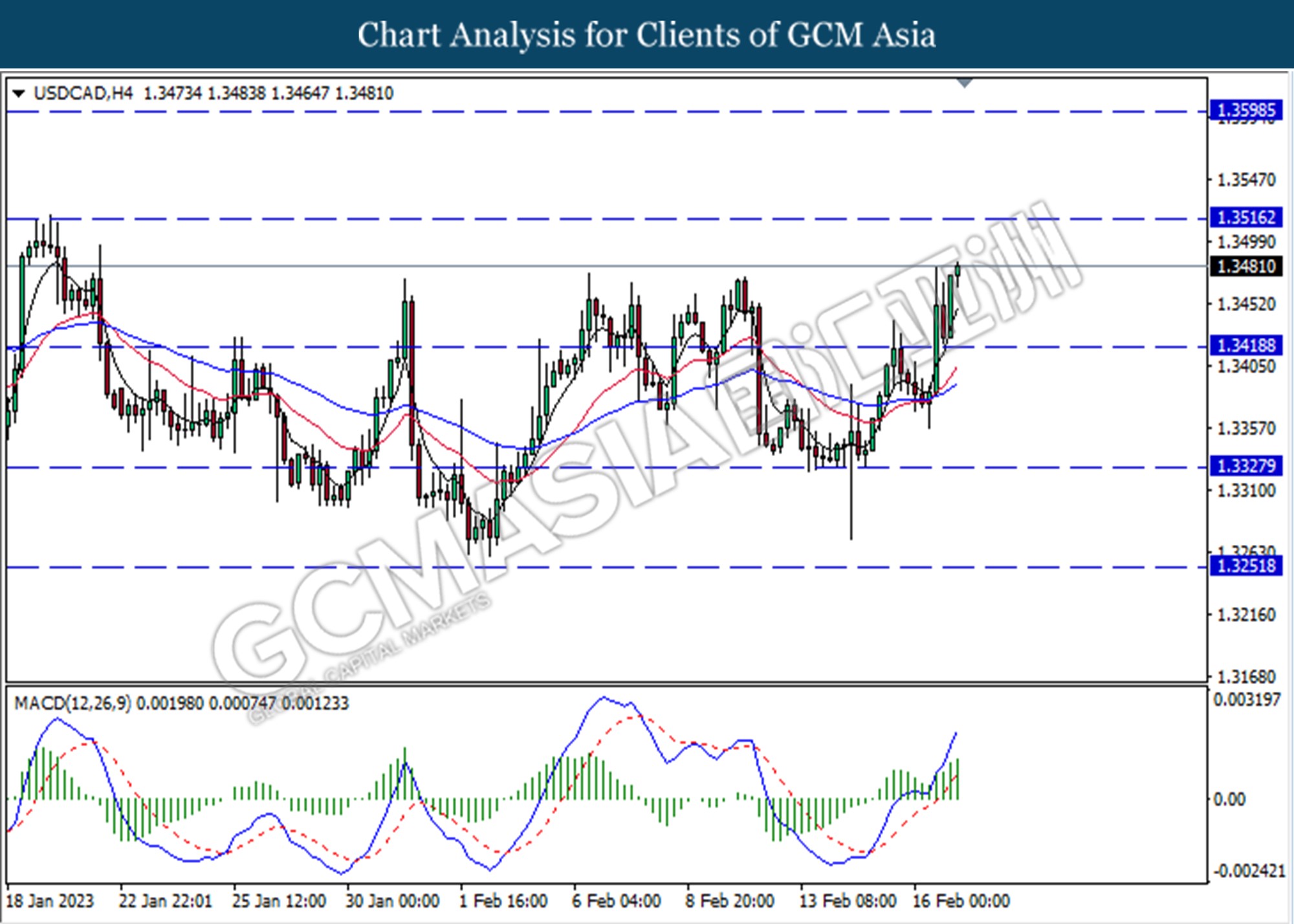The height and width of the screenshot is (924, 1294).
Task: Click the 22 Jan 22:01 time label
Action: 166,901
